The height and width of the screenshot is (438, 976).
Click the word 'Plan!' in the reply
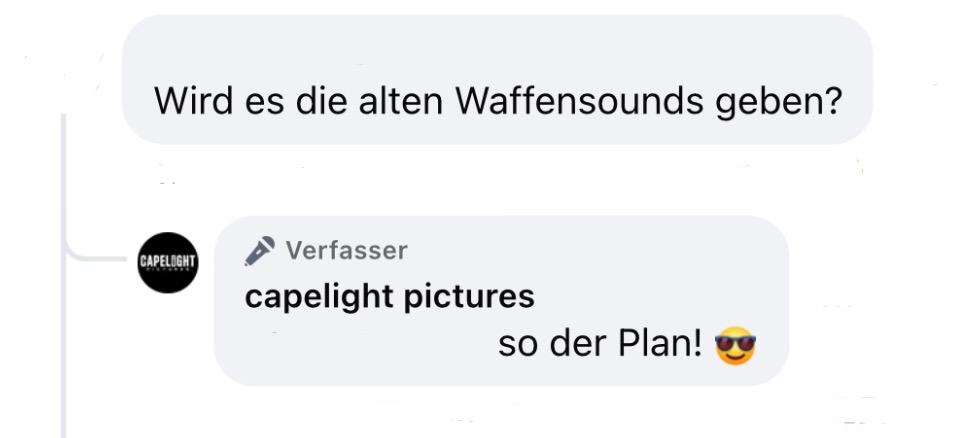[x=660, y=343]
